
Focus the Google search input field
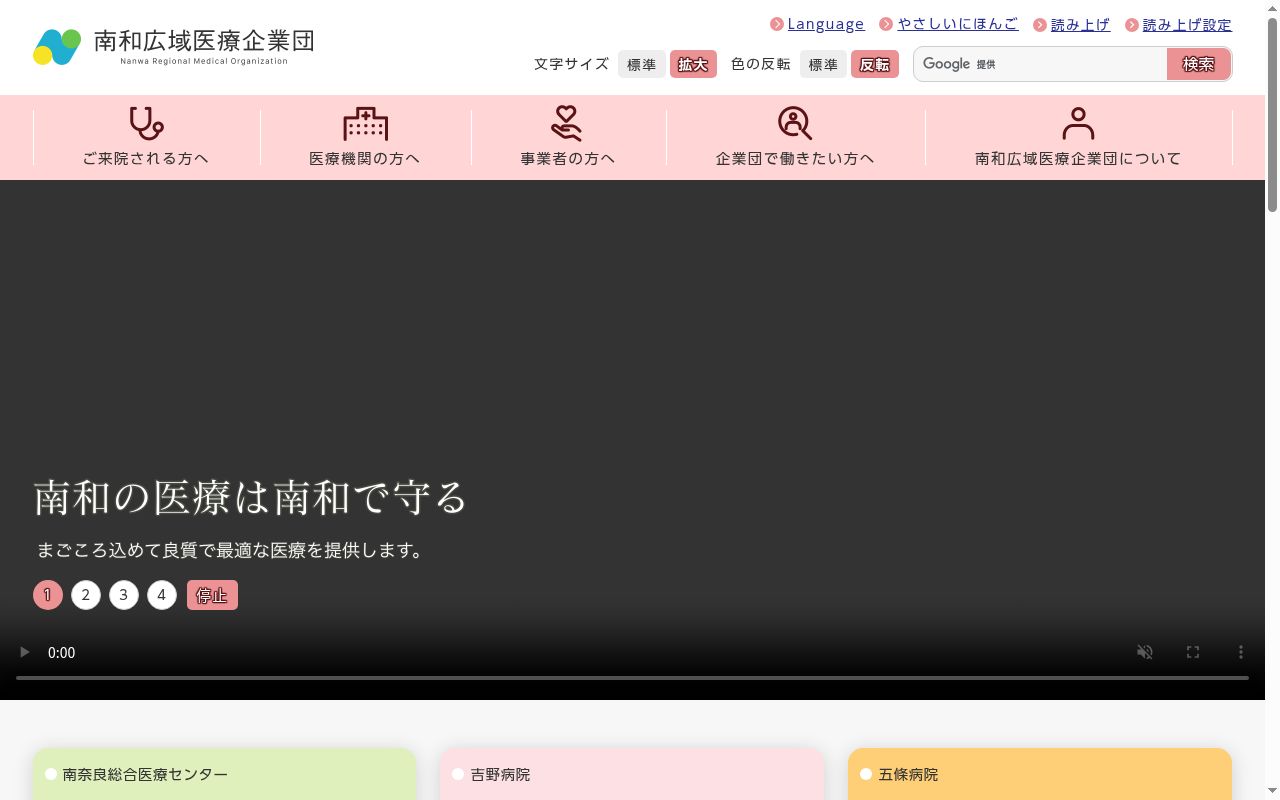(x=1040, y=64)
